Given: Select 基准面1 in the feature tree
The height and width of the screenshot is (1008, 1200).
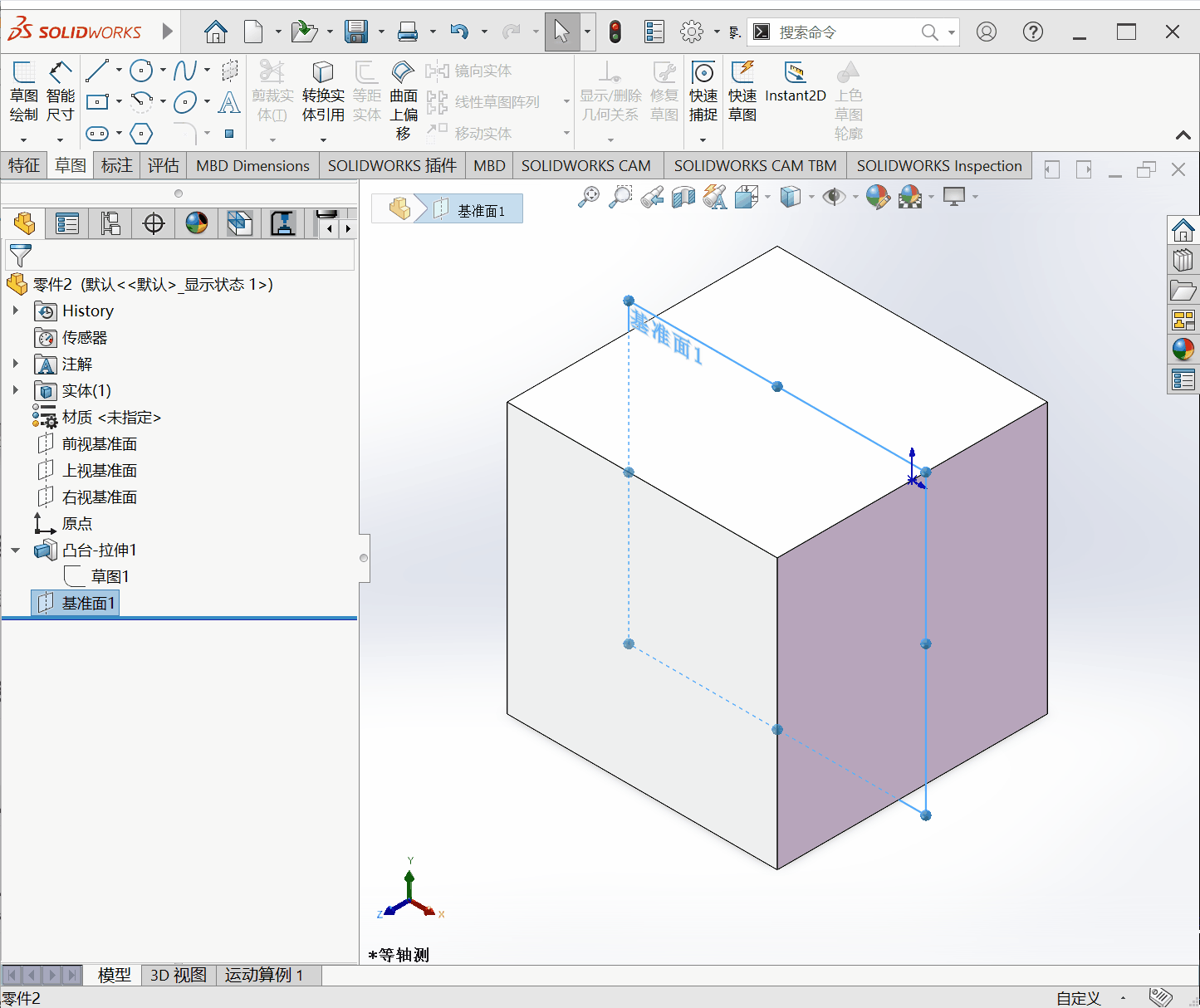Looking at the screenshot, I should point(76,603).
